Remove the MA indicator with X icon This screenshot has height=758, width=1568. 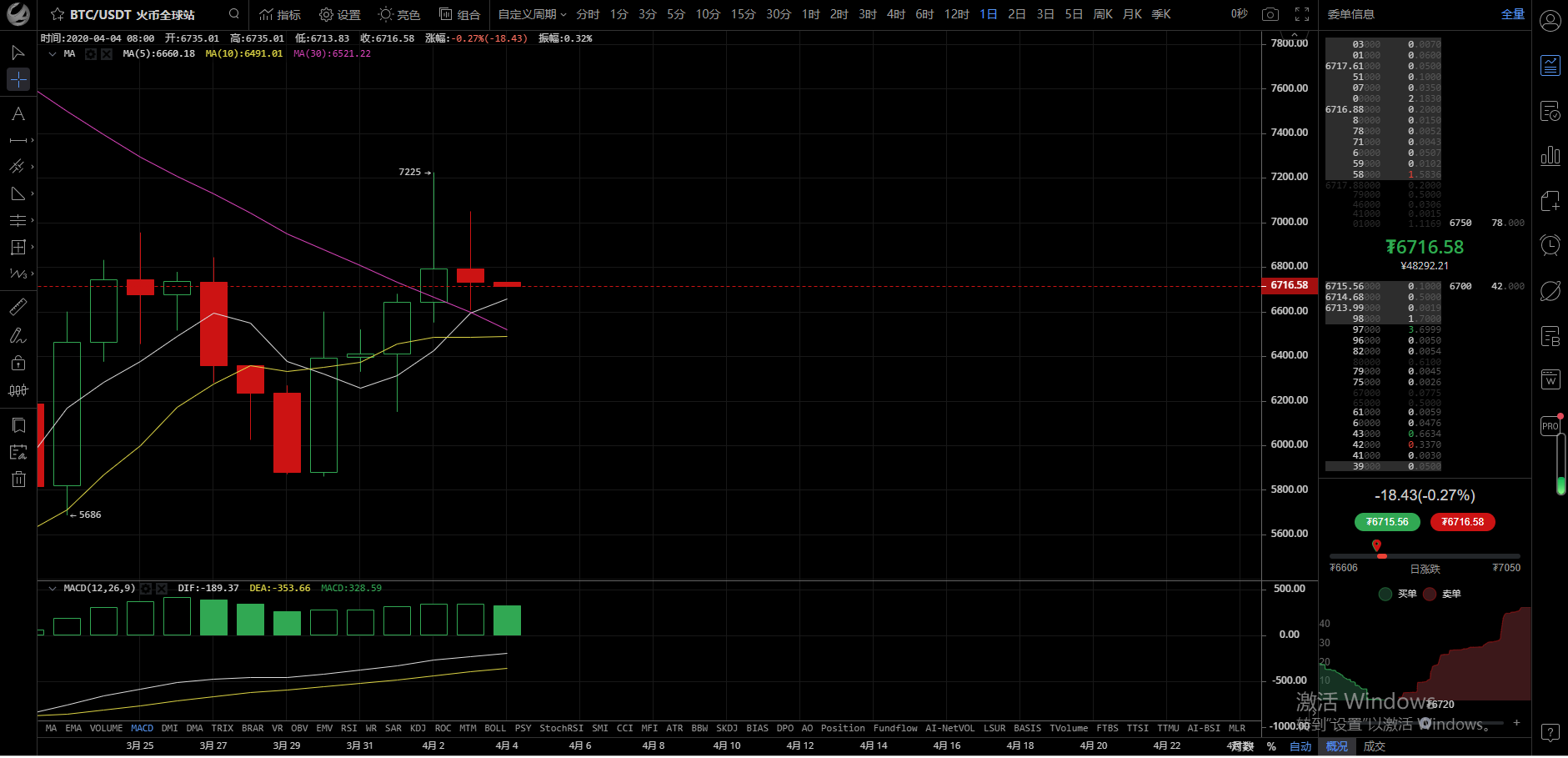coord(107,54)
